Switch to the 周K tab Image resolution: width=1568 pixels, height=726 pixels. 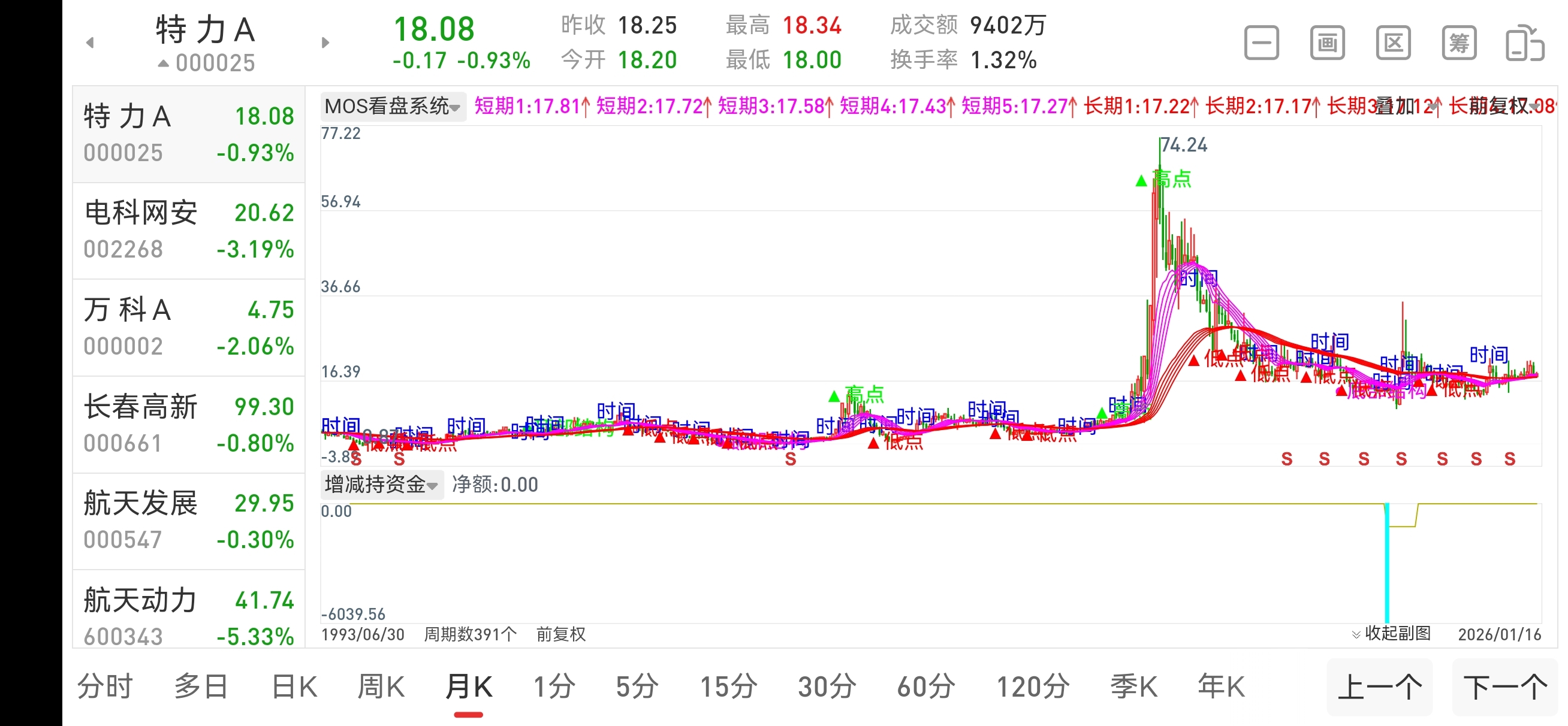381,687
